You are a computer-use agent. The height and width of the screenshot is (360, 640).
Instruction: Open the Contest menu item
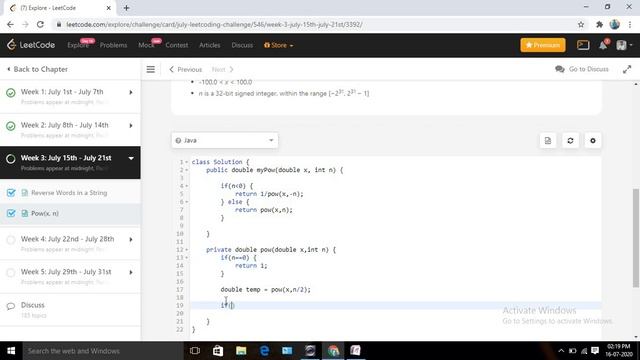pyautogui.click(x=177, y=45)
